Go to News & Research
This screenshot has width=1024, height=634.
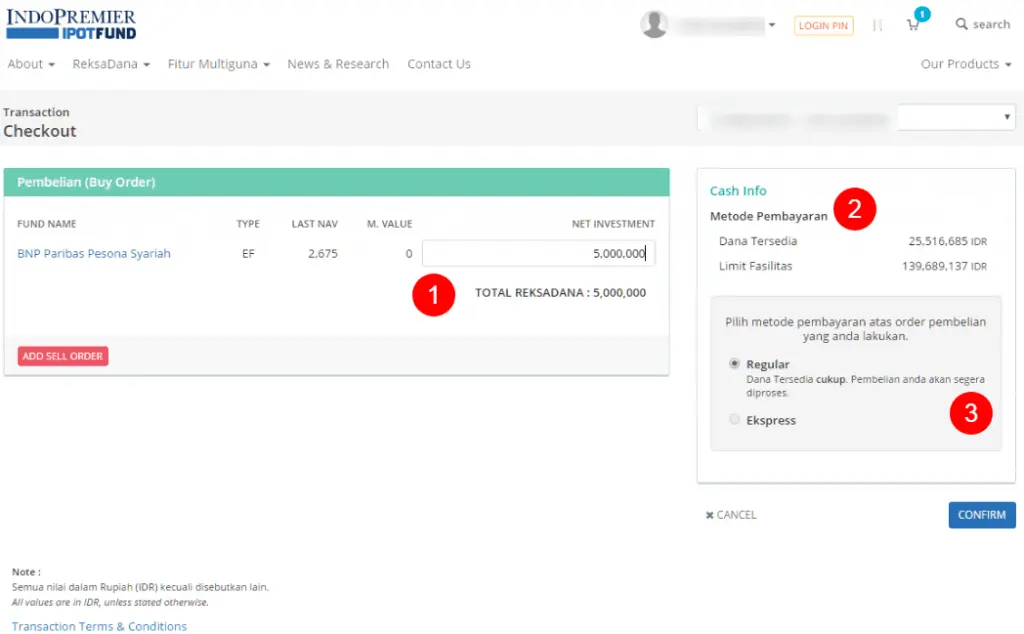[x=338, y=64]
